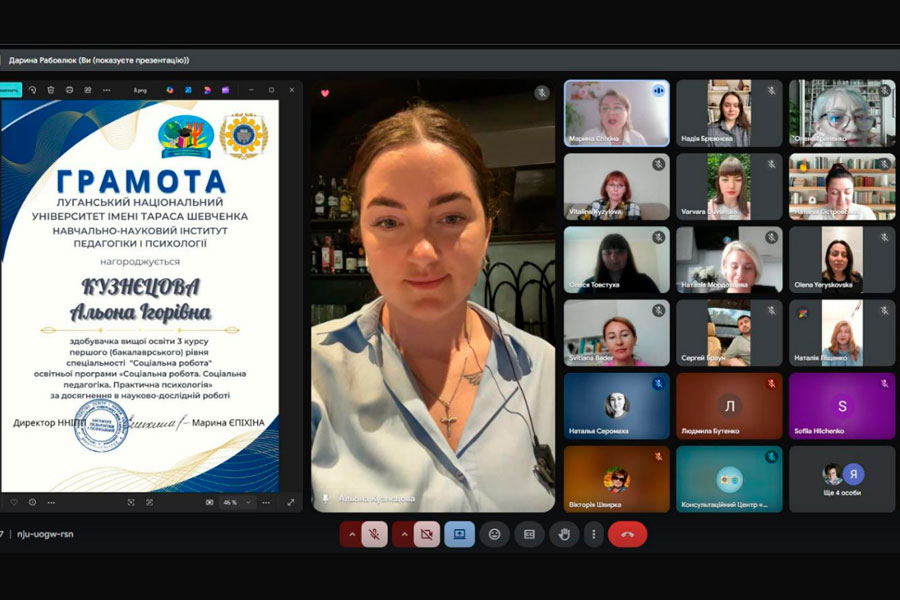Turn on camera in the Meet control bar

click(426, 535)
